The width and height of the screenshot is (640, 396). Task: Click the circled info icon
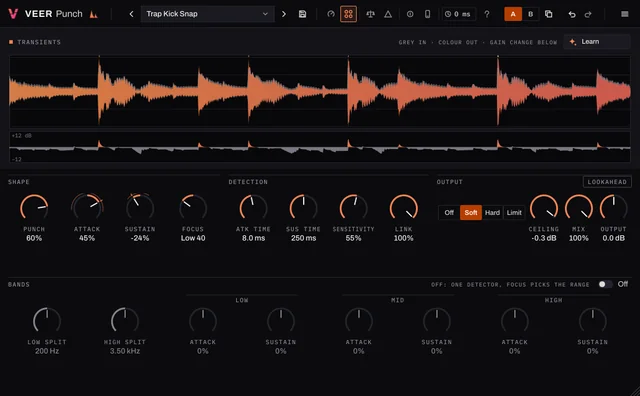(410, 14)
